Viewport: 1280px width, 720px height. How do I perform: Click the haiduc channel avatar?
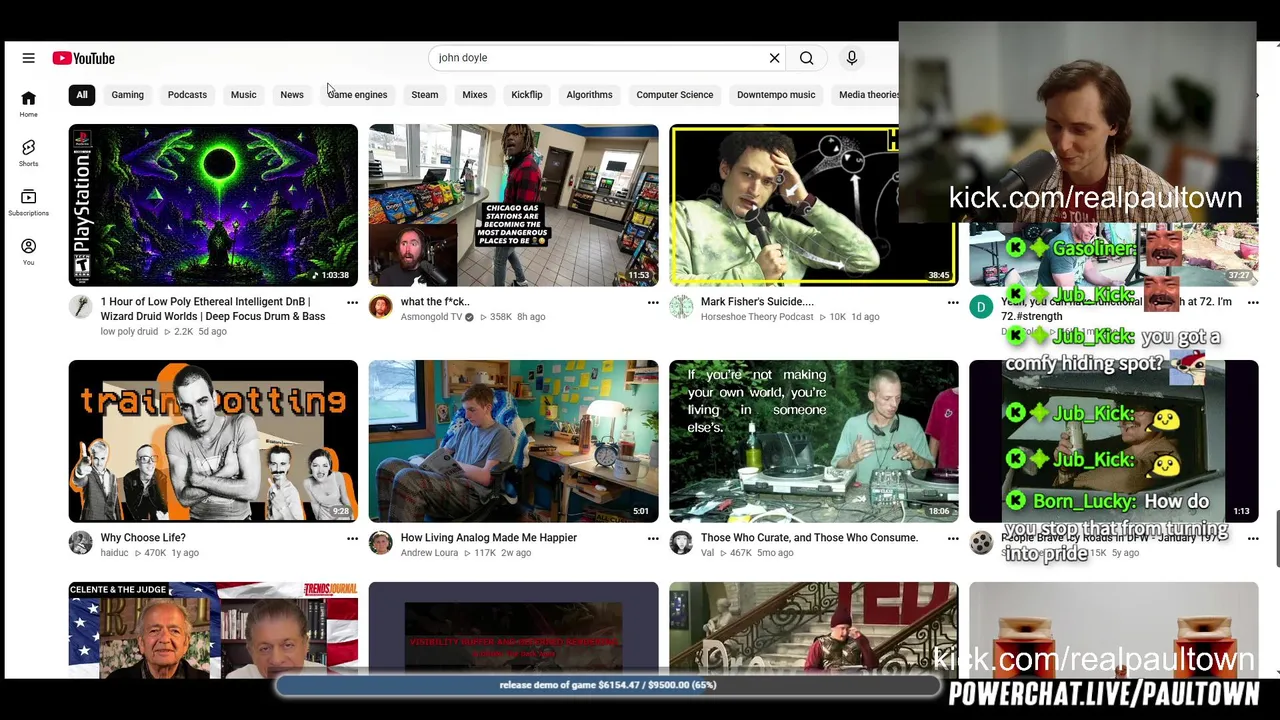coord(80,543)
